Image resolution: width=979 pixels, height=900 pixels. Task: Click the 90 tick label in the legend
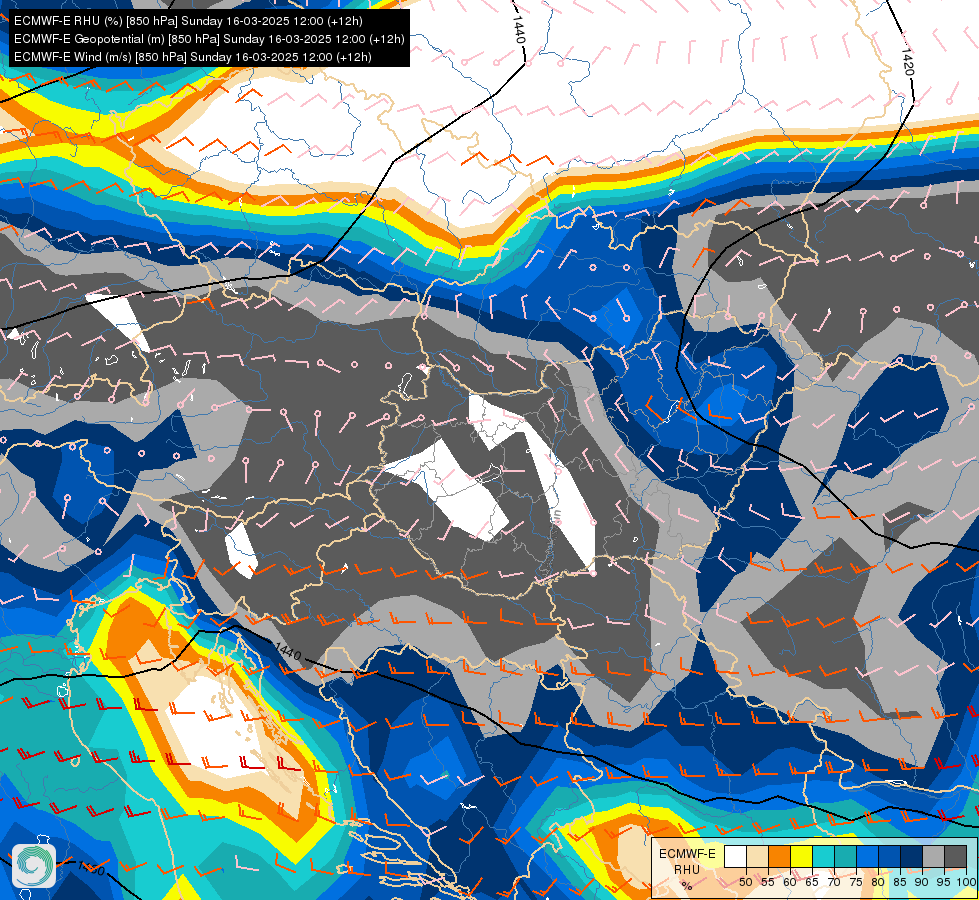point(922,882)
